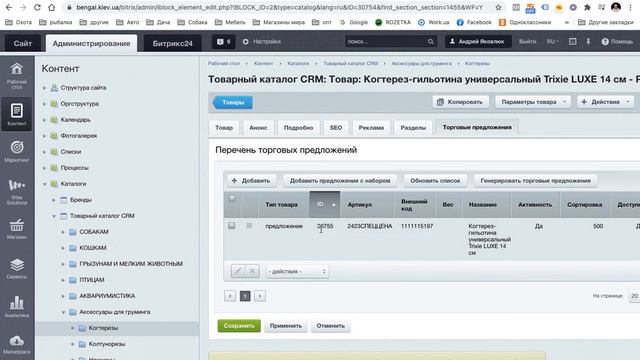Switch to the Разделы tab
Viewport: 640px width, 360px height.
click(x=413, y=128)
